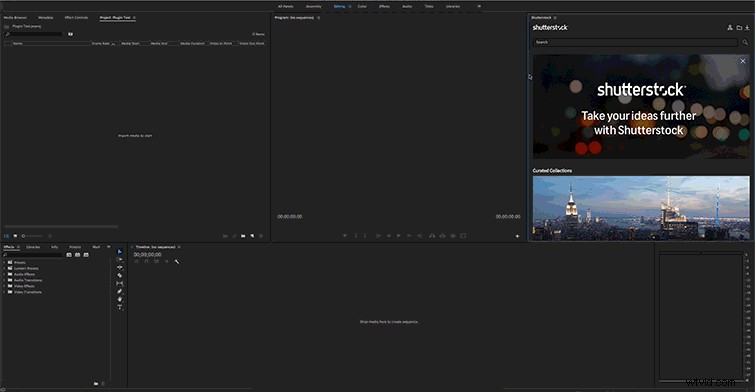Open Shutterstock folder collections icon
The width and height of the screenshot is (755, 392).
tap(739, 27)
